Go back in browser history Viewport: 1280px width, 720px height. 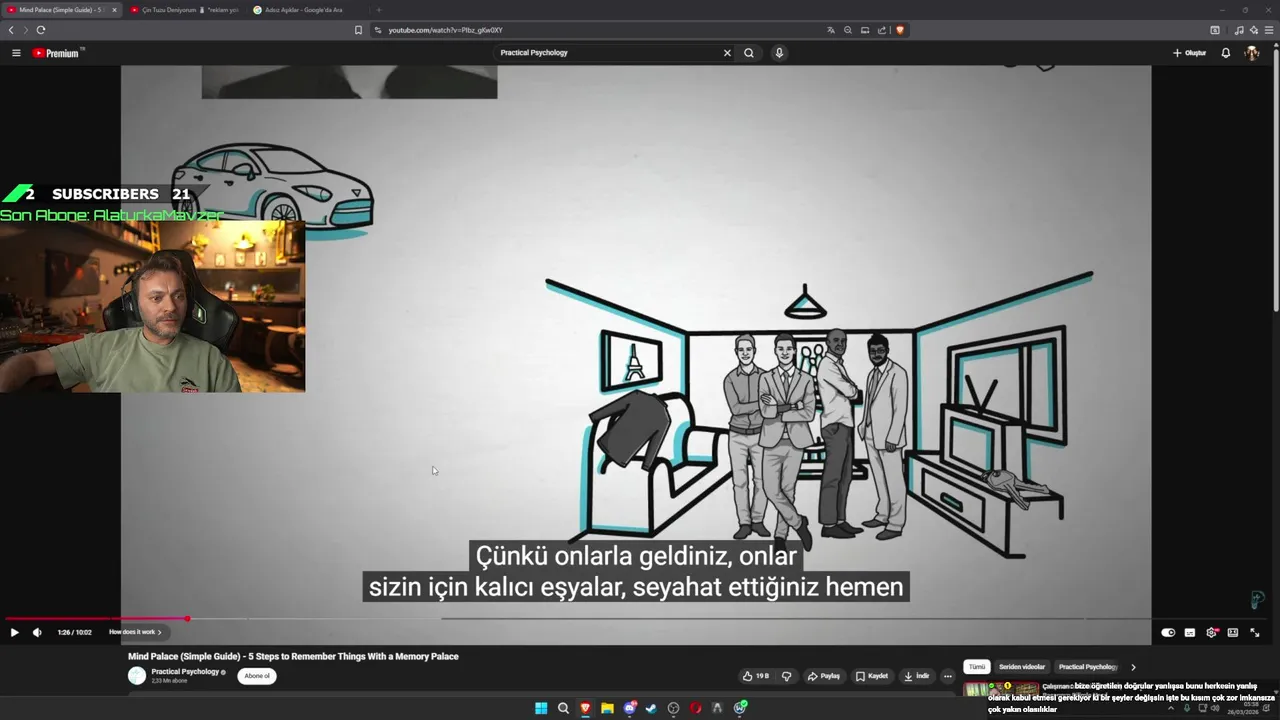(11, 30)
